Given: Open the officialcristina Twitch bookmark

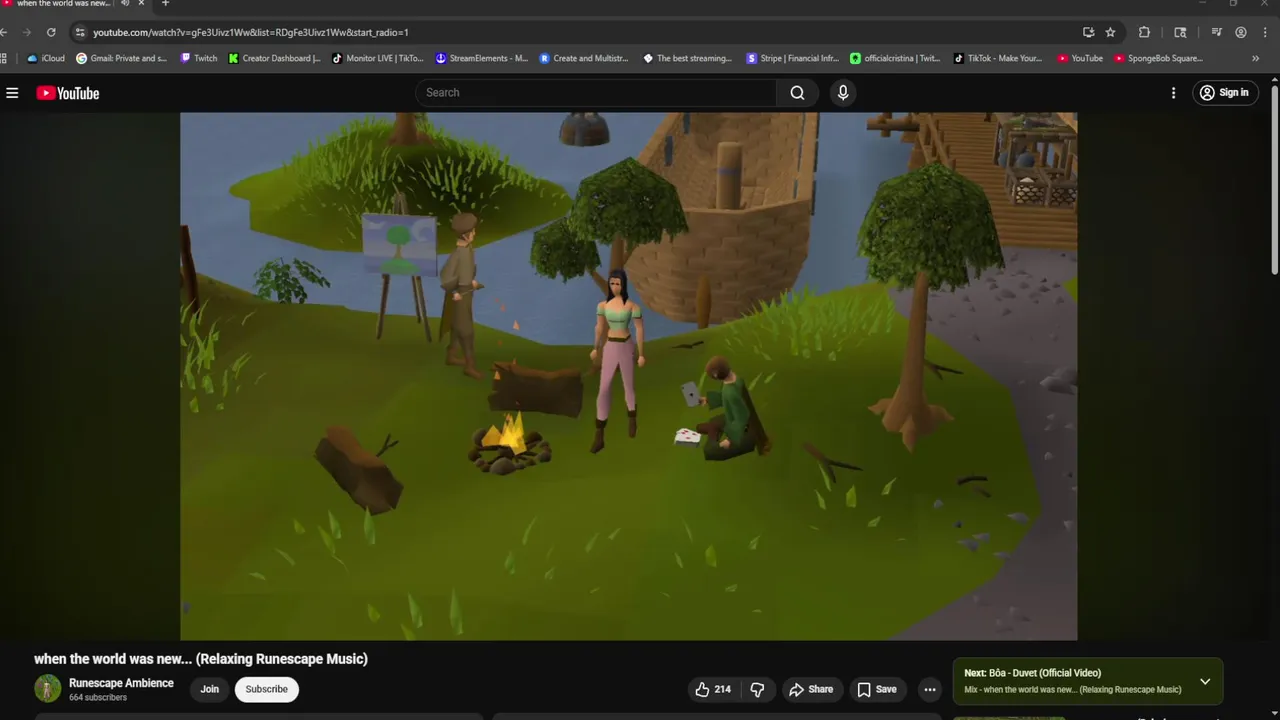Looking at the screenshot, I should pyautogui.click(x=896, y=58).
